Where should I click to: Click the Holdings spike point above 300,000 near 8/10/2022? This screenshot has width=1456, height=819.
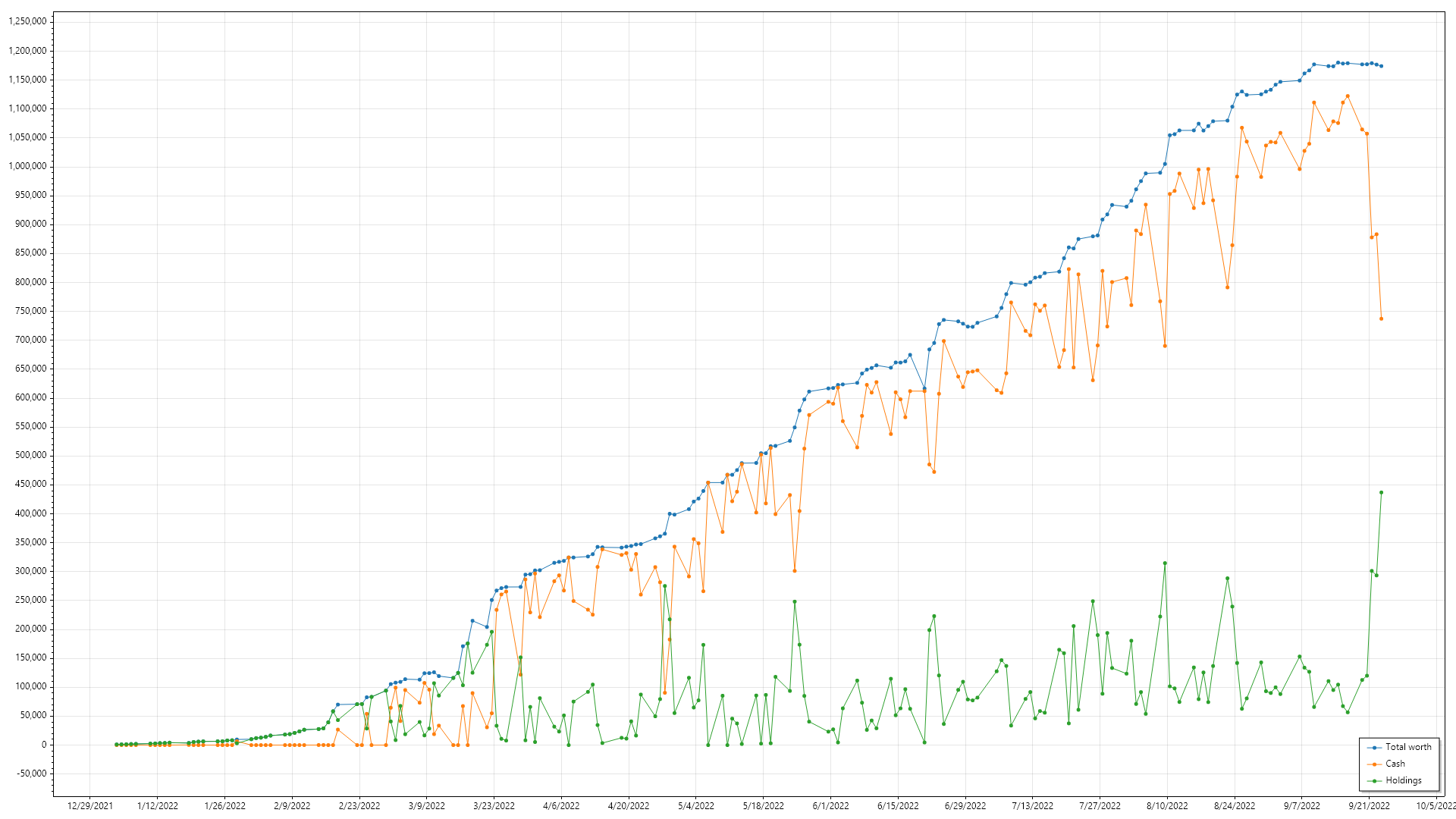pyautogui.click(x=1165, y=563)
